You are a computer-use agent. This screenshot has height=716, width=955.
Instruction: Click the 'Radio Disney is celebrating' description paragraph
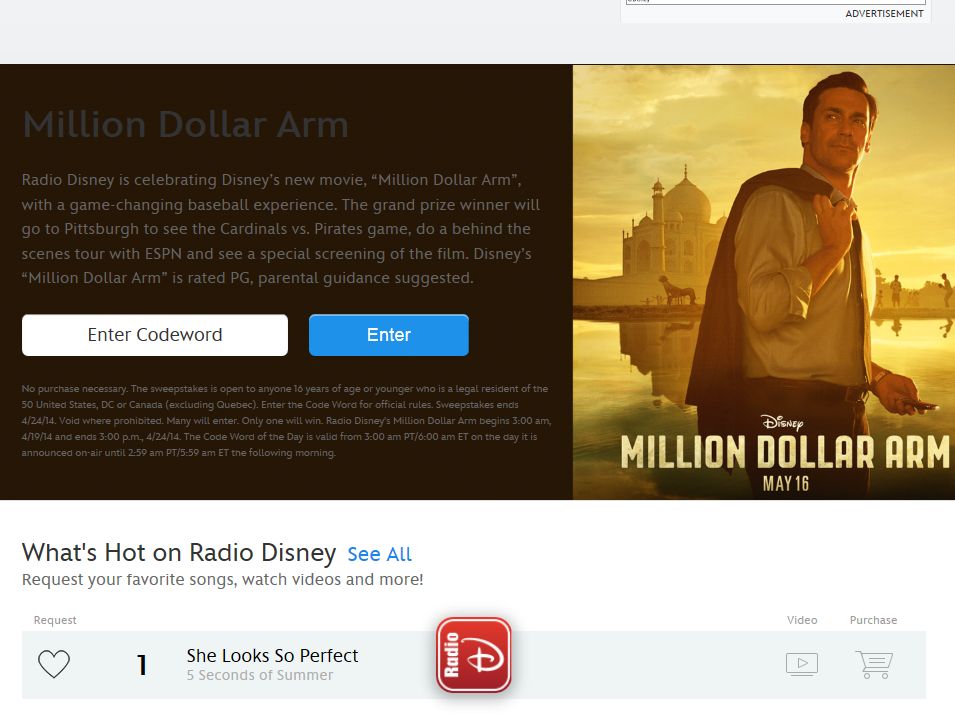[x=281, y=229]
